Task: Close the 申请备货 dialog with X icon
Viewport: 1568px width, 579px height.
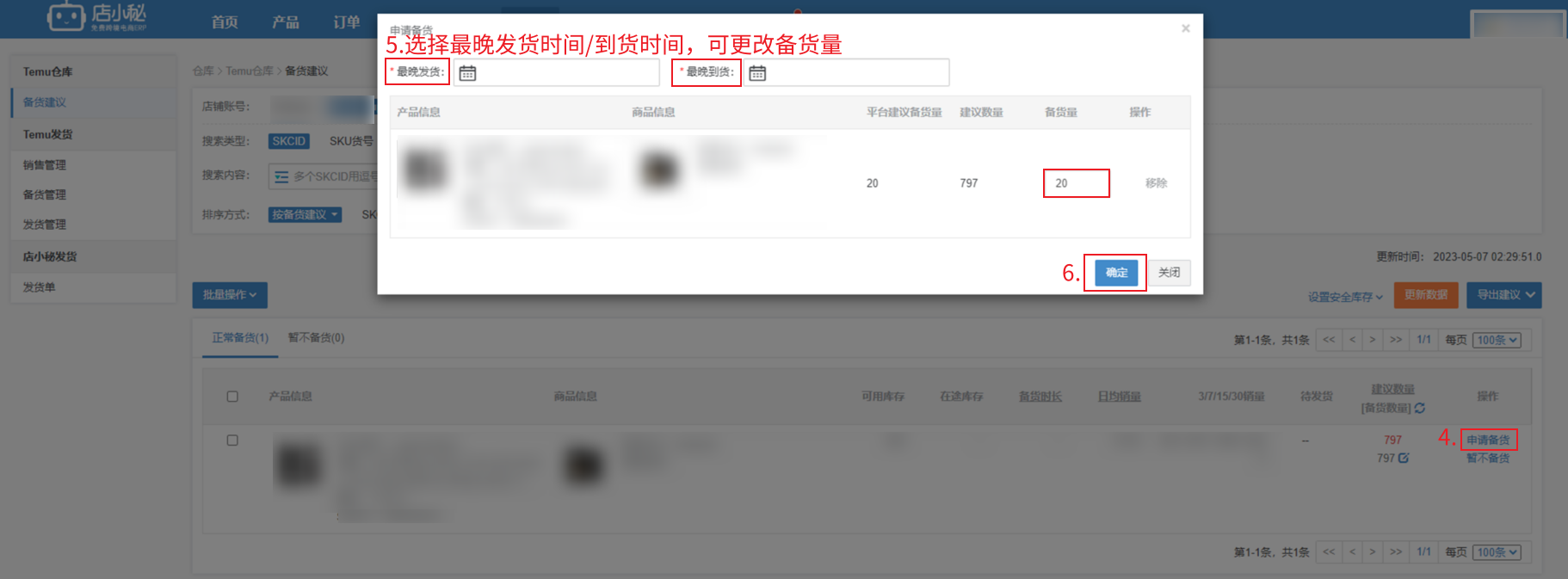Action: point(1185,28)
